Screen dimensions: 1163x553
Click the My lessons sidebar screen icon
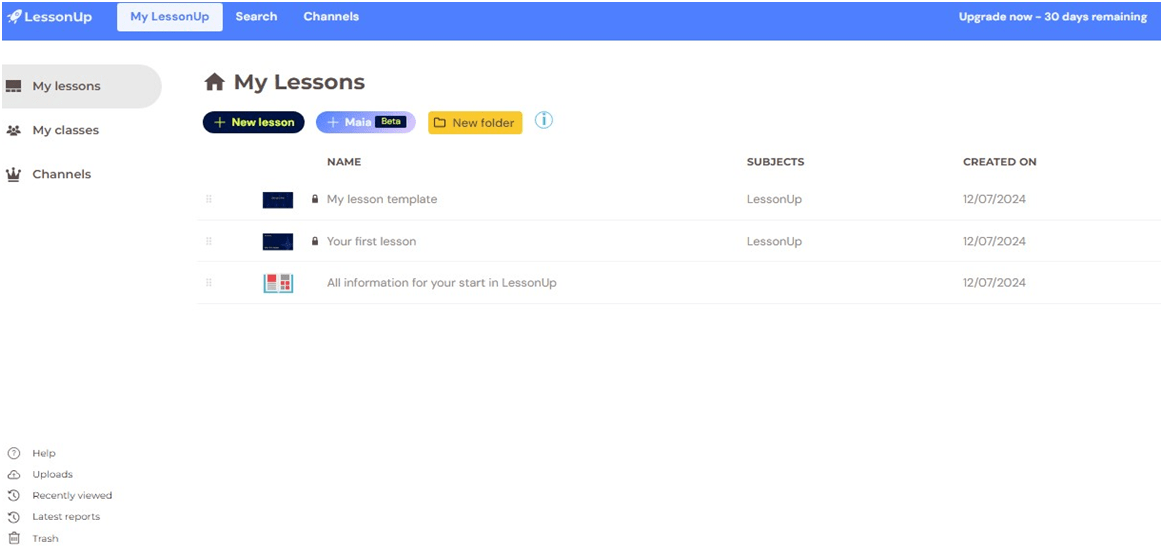(13, 86)
